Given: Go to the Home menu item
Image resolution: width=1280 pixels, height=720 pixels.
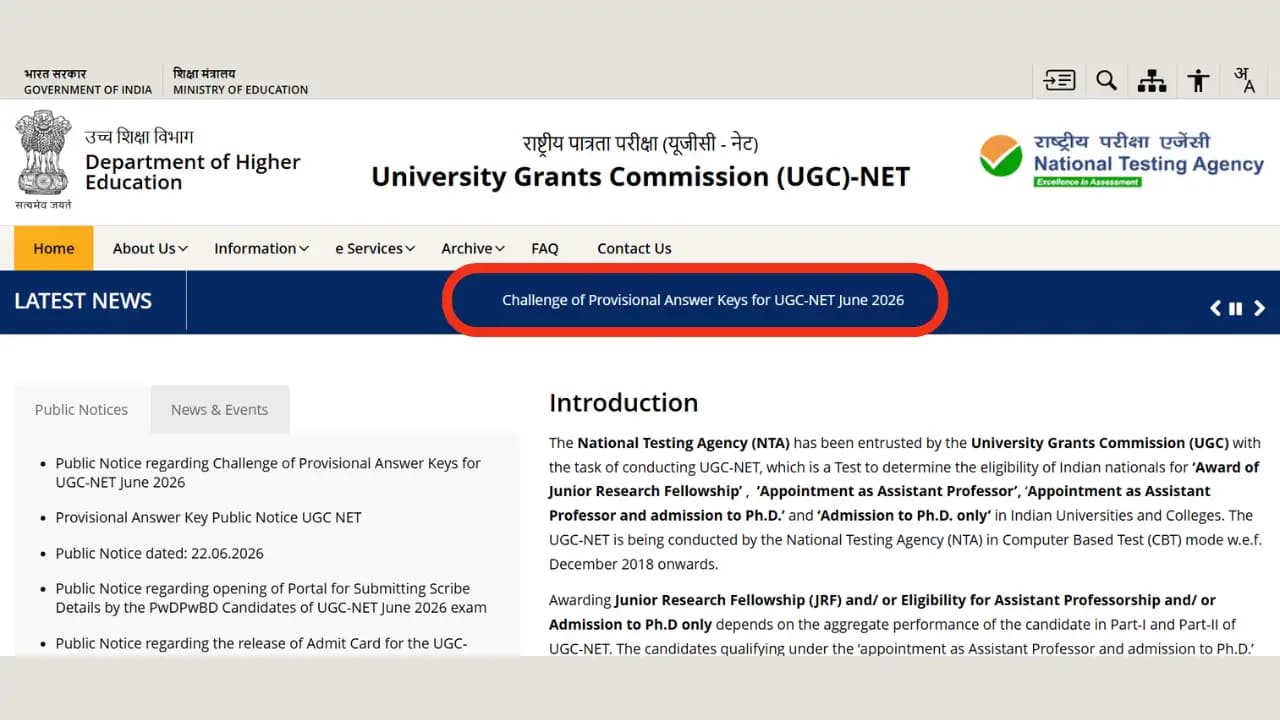Looking at the screenshot, I should [x=54, y=248].
